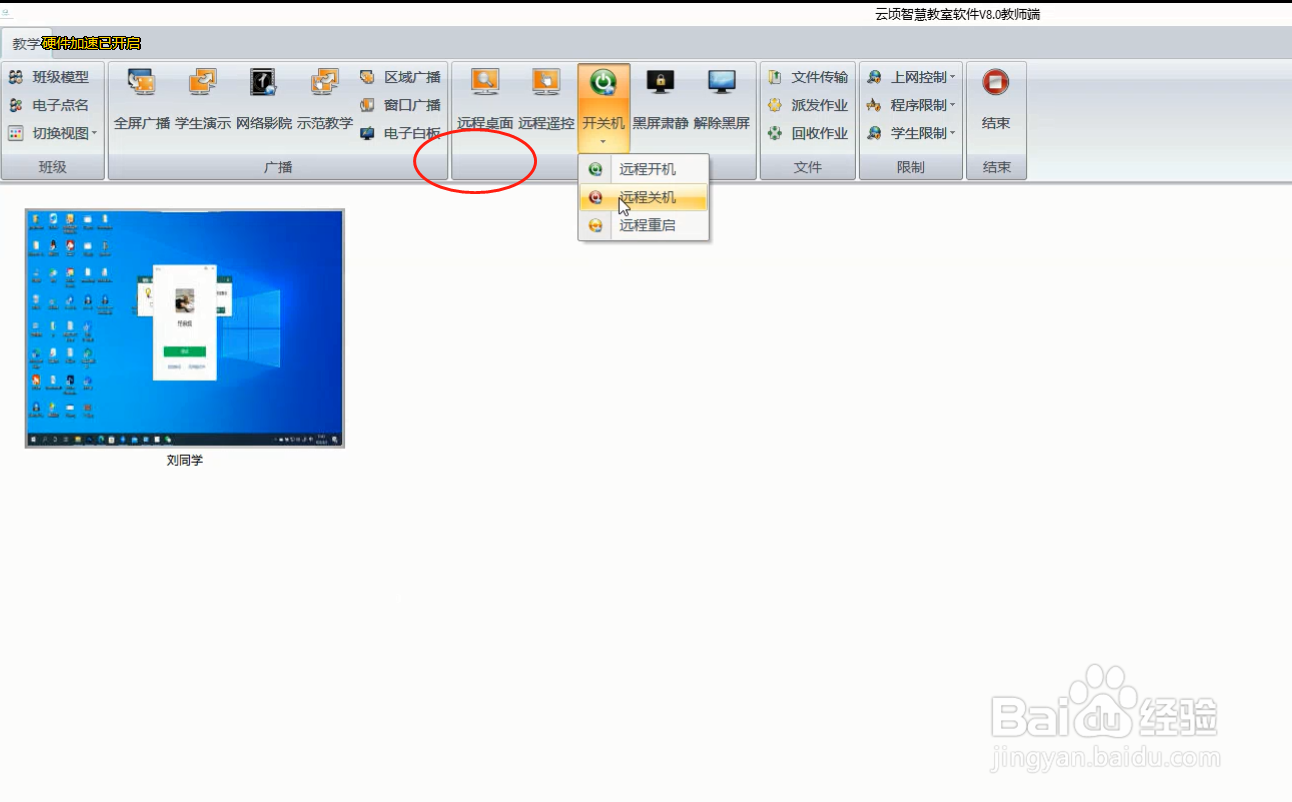Click the 结束 group label below icon
1292x802 pixels.
click(996, 167)
